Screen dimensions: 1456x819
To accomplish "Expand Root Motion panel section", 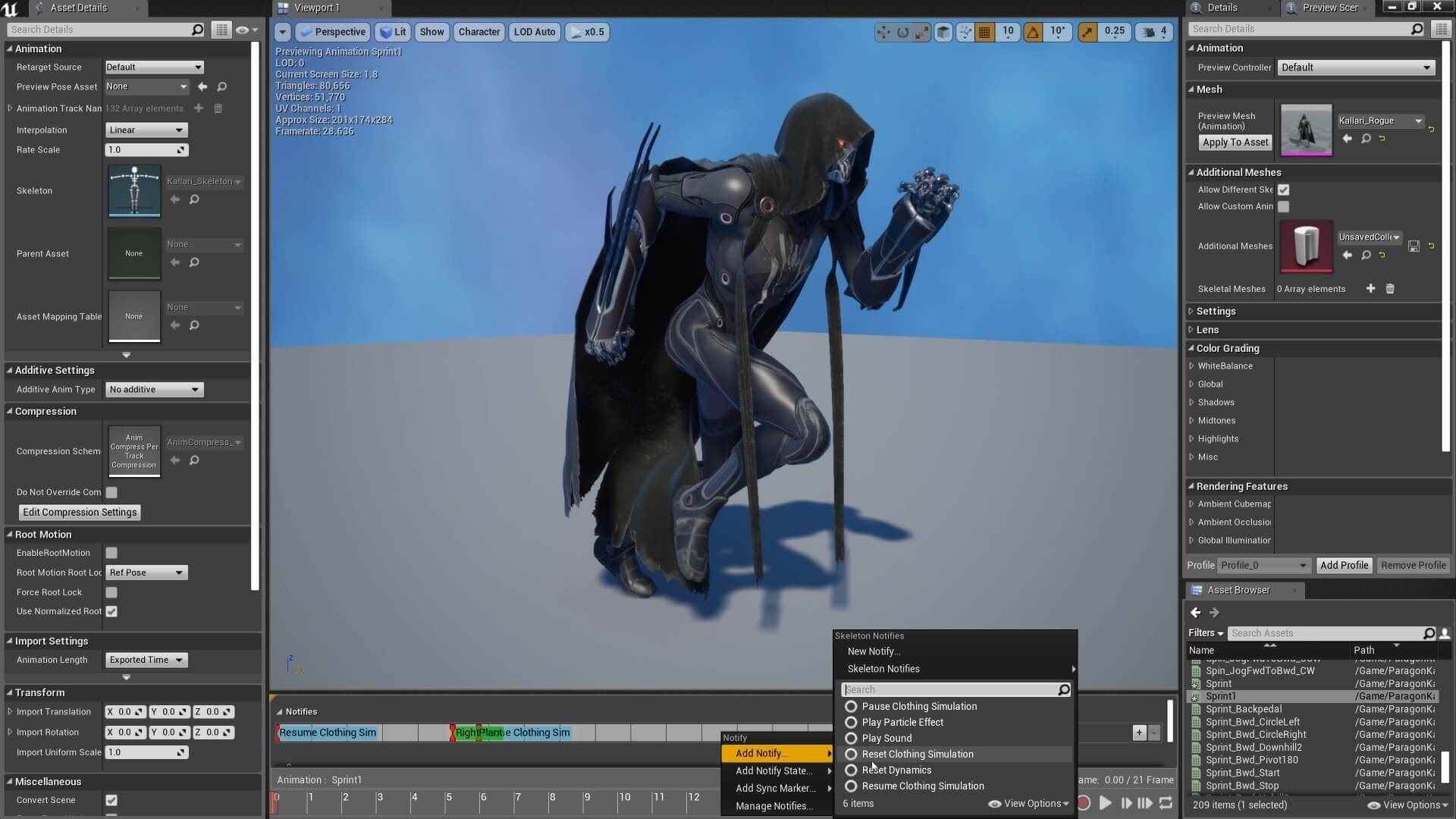I will pos(8,533).
